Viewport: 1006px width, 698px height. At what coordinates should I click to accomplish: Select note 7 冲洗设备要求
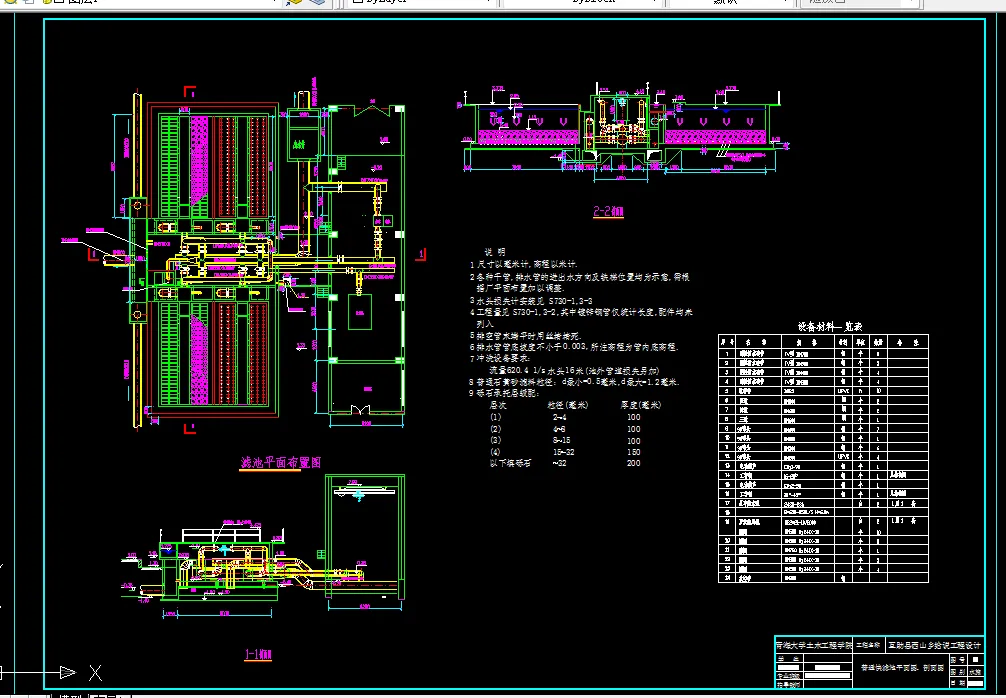point(500,359)
